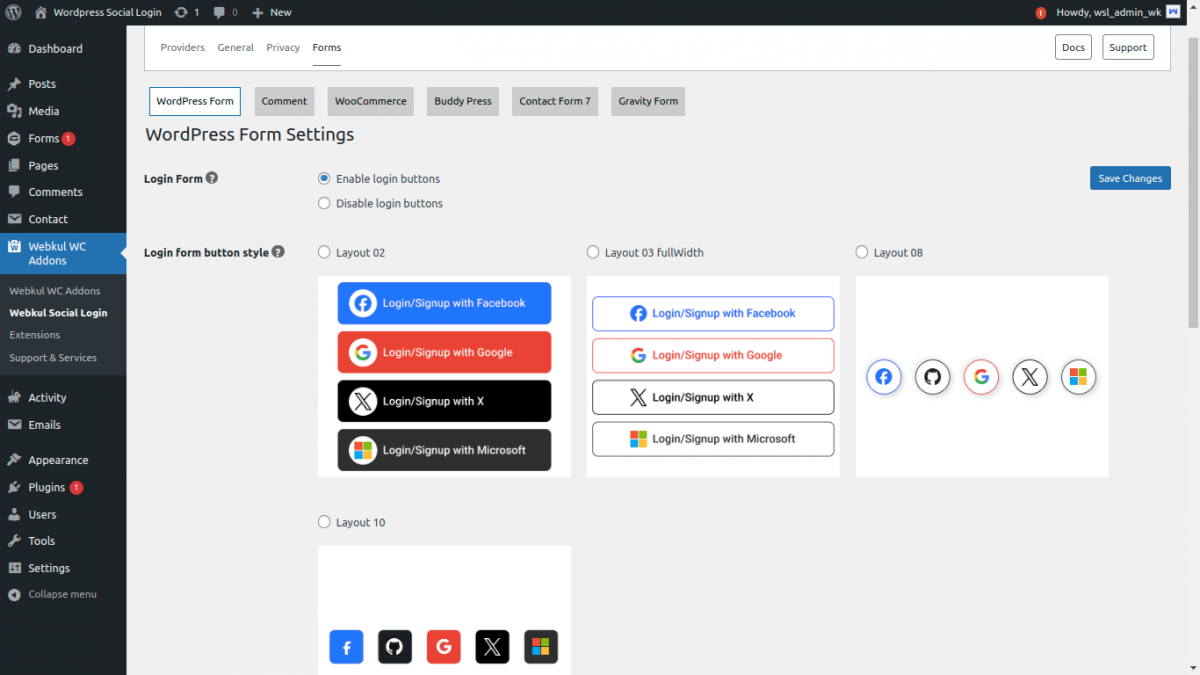Collapse the admin sidebar menu
Image resolution: width=1200 pixels, height=675 pixels.
tap(63, 594)
